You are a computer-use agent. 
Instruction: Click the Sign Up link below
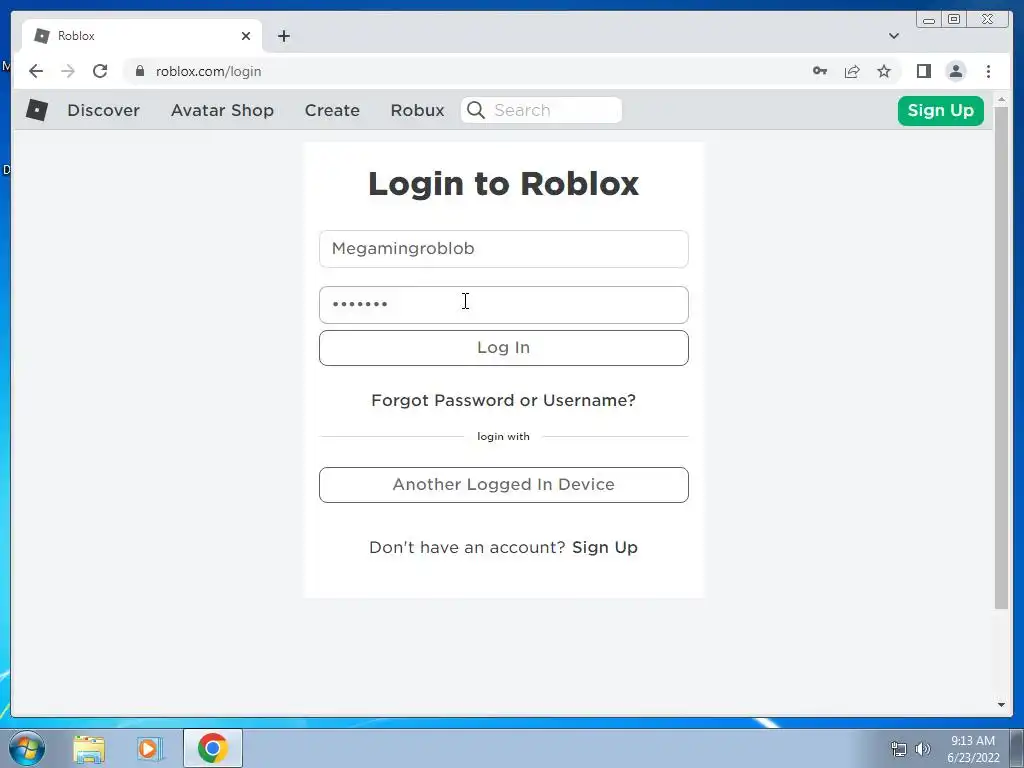click(x=605, y=547)
